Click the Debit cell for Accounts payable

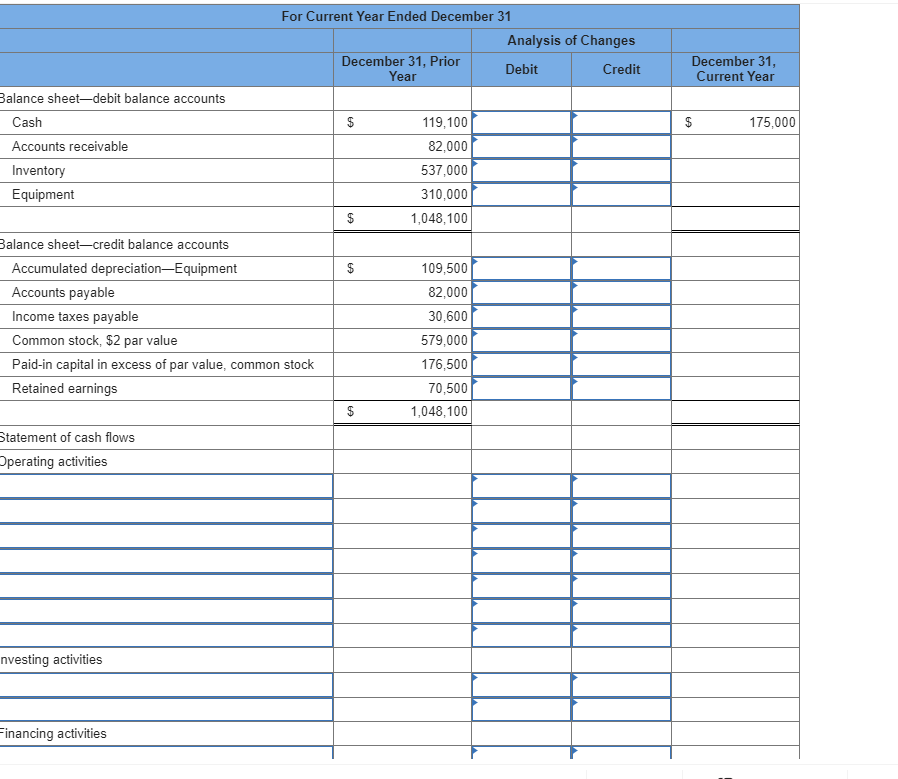click(521, 292)
